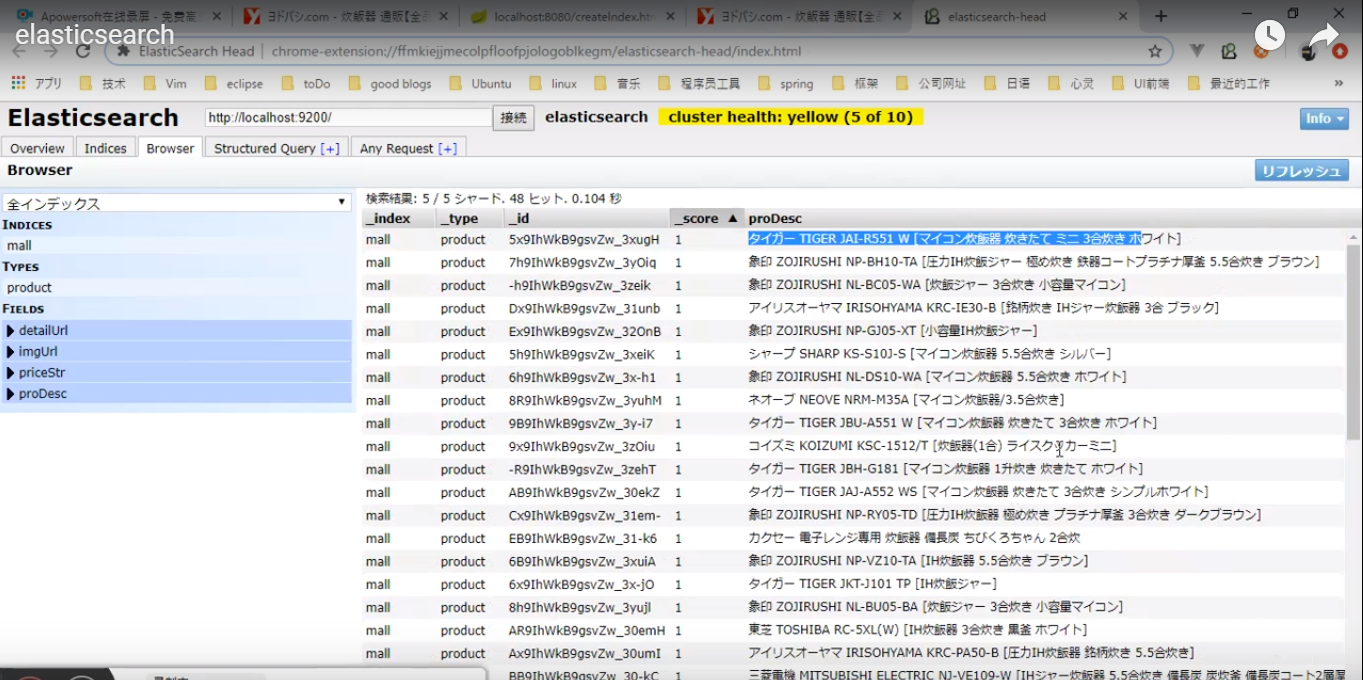Open the eclipse bookmark folder
The width and height of the screenshot is (1363, 680).
click(x=234, y=84)
